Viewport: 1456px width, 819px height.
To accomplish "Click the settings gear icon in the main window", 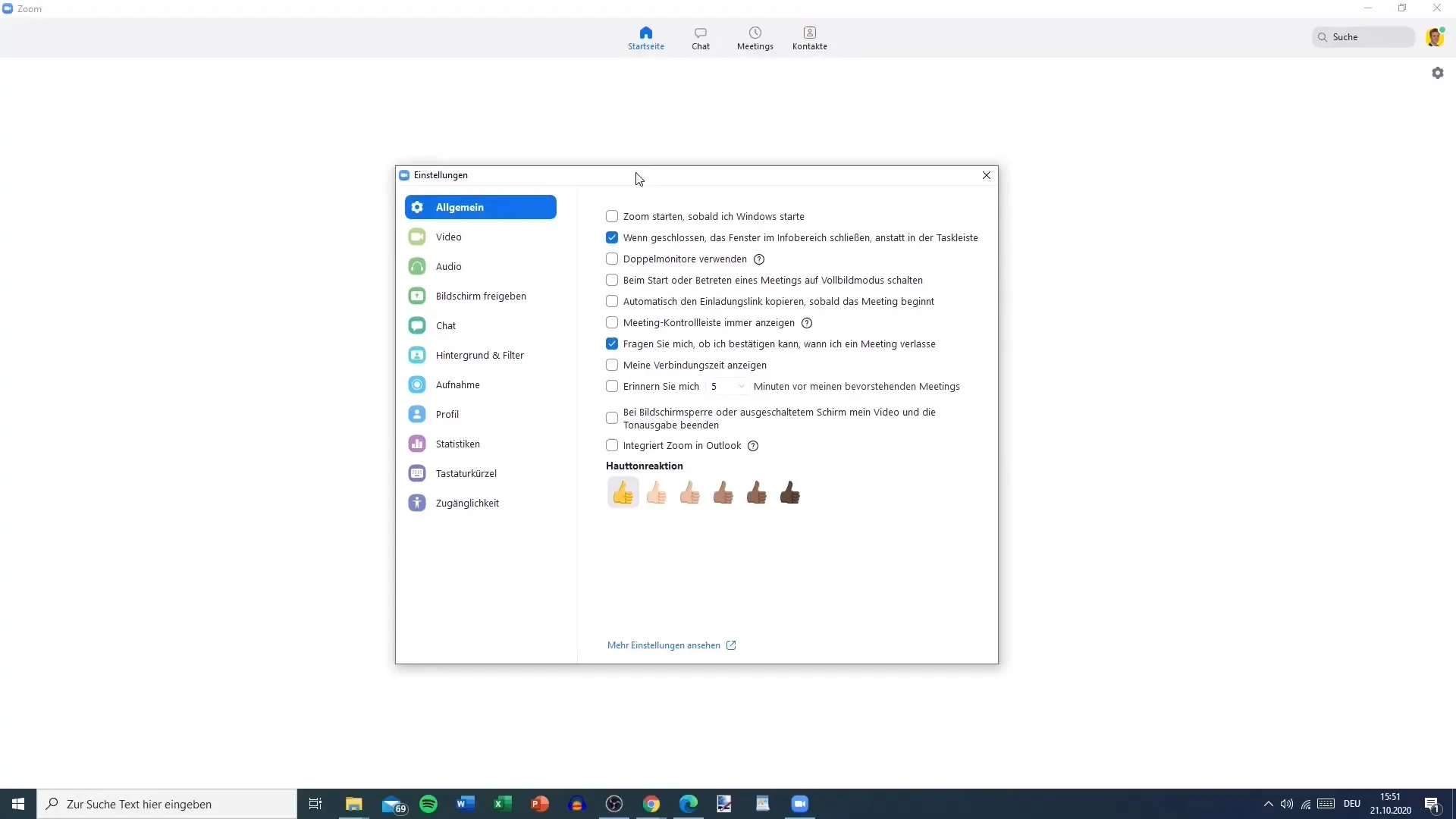I will pos(1437,73).
